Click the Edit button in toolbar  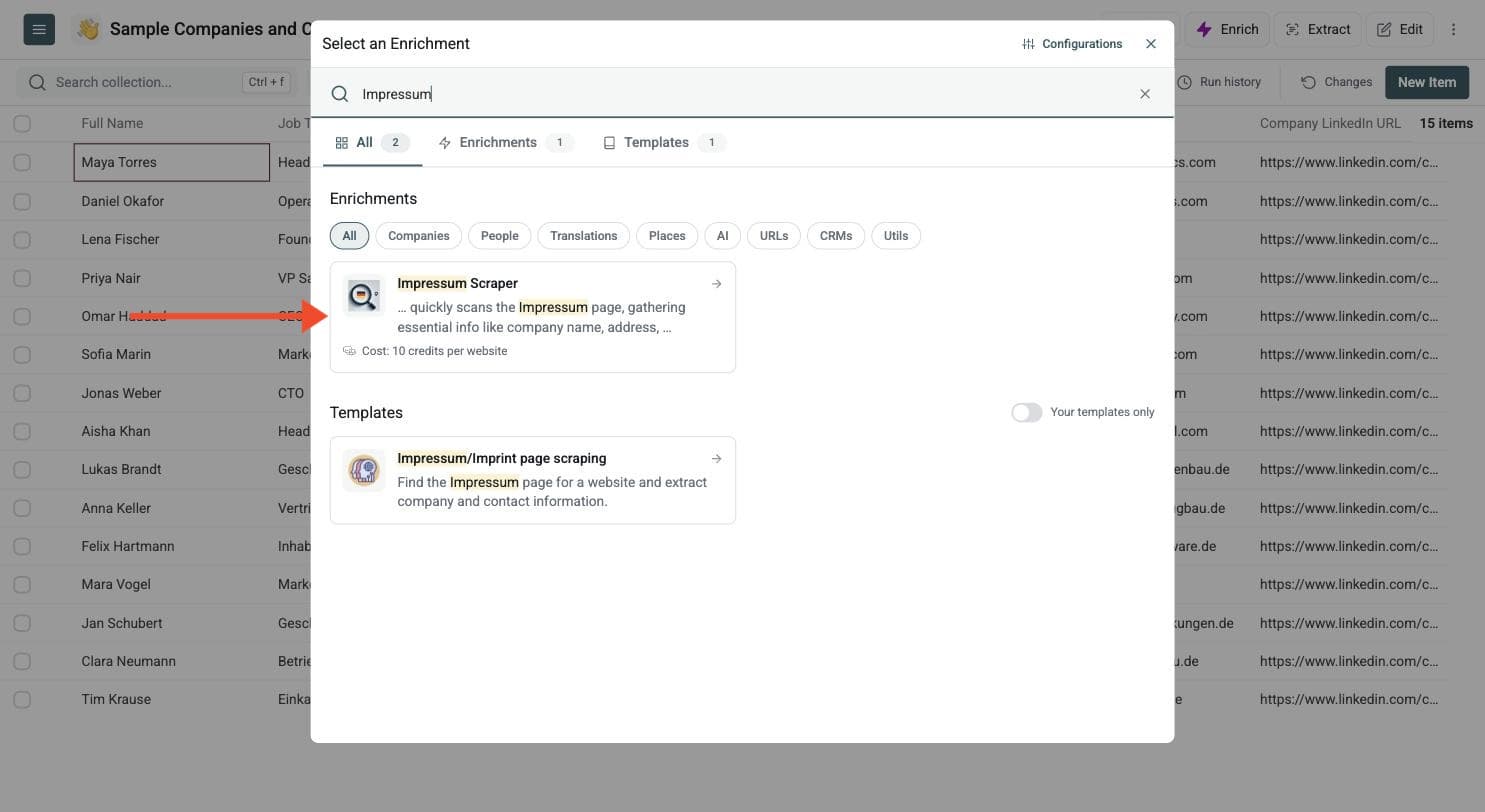(1400, 29)
